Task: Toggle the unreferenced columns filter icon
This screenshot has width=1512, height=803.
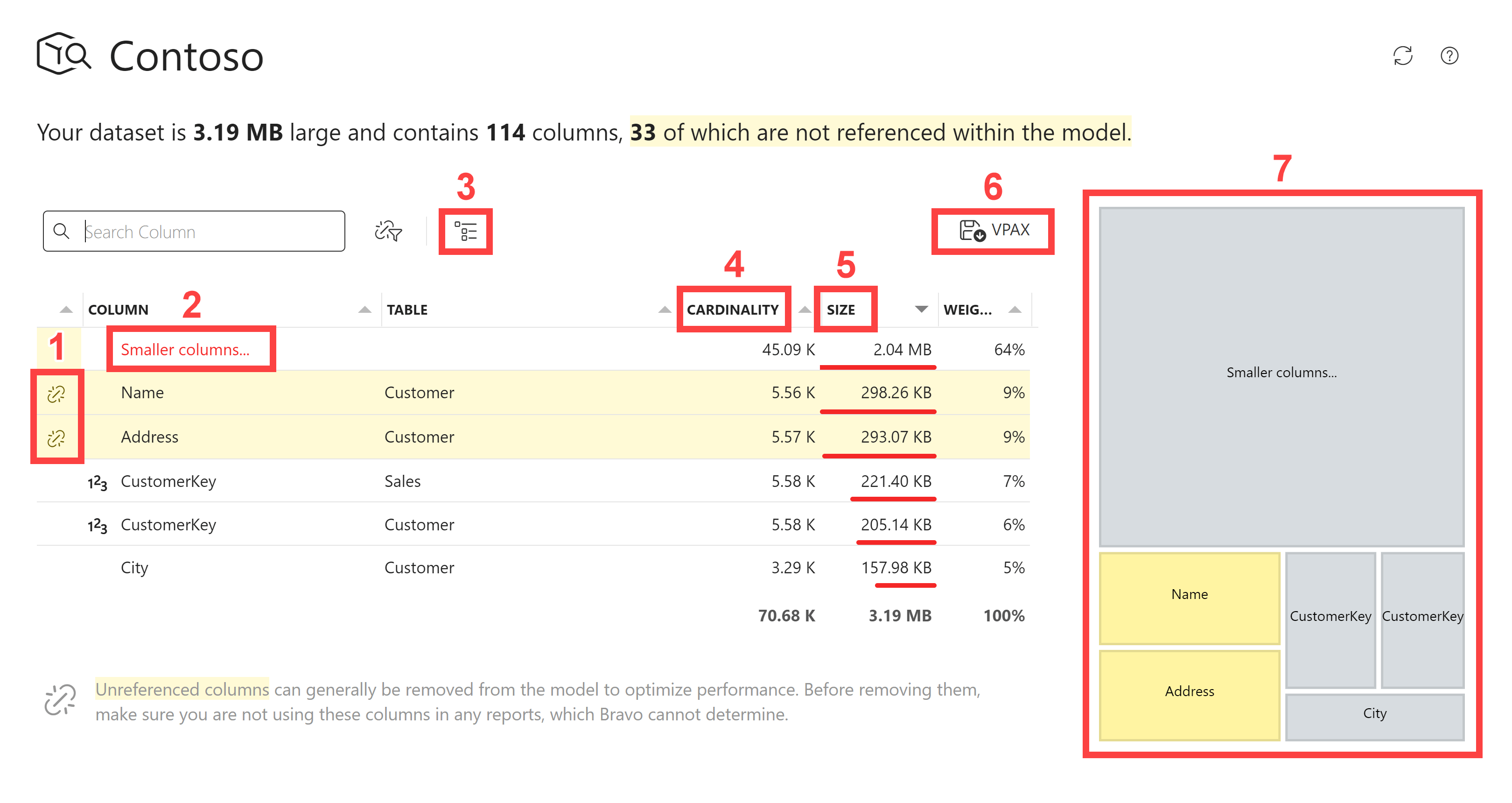Action: 388,231
